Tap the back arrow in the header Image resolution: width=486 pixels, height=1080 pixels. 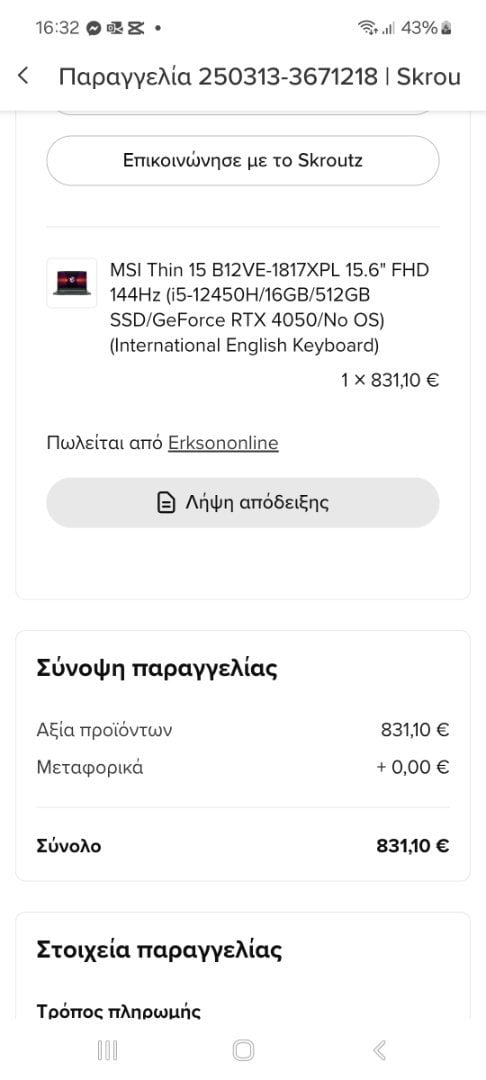23,76
